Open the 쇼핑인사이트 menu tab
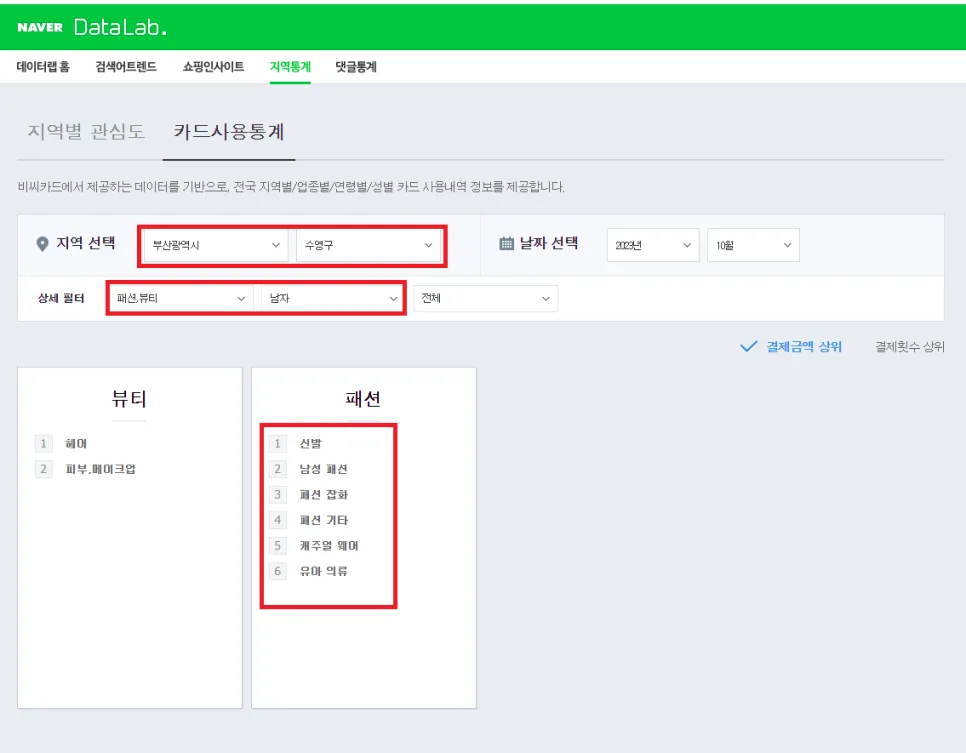This screenshot has width=966, height=753. (x=213, y=67)
